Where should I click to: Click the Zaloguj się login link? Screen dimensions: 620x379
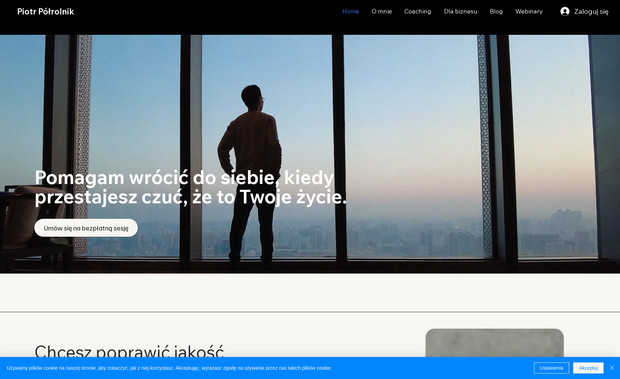tap(591, 11)
